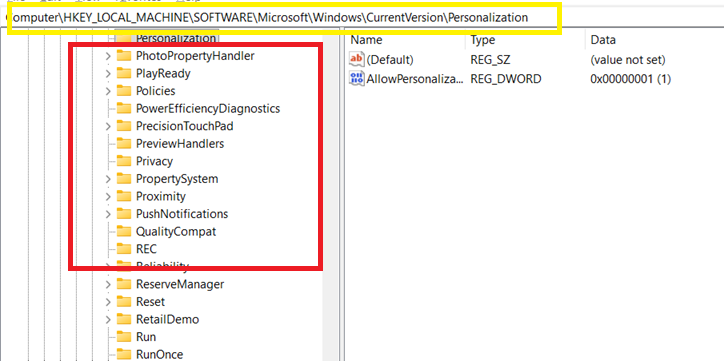Click the (Default) string value icon
This screenshot has width=724, height=361.
(357, 60)
